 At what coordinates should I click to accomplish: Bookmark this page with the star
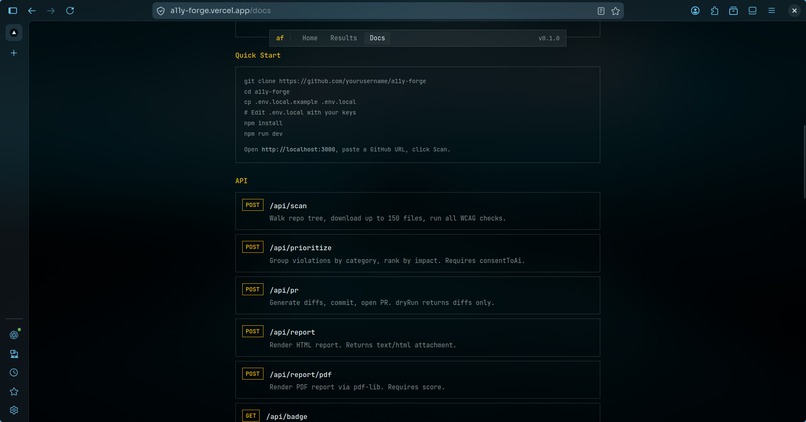coord(615,11)
